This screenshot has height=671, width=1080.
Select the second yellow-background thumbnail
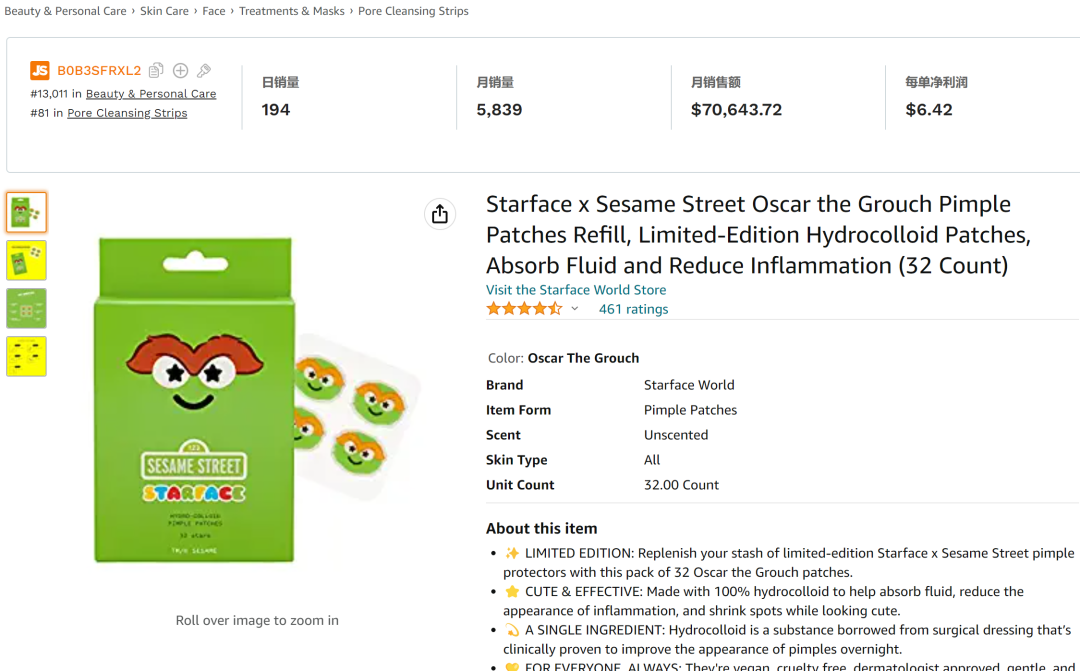tap(27, 260)
